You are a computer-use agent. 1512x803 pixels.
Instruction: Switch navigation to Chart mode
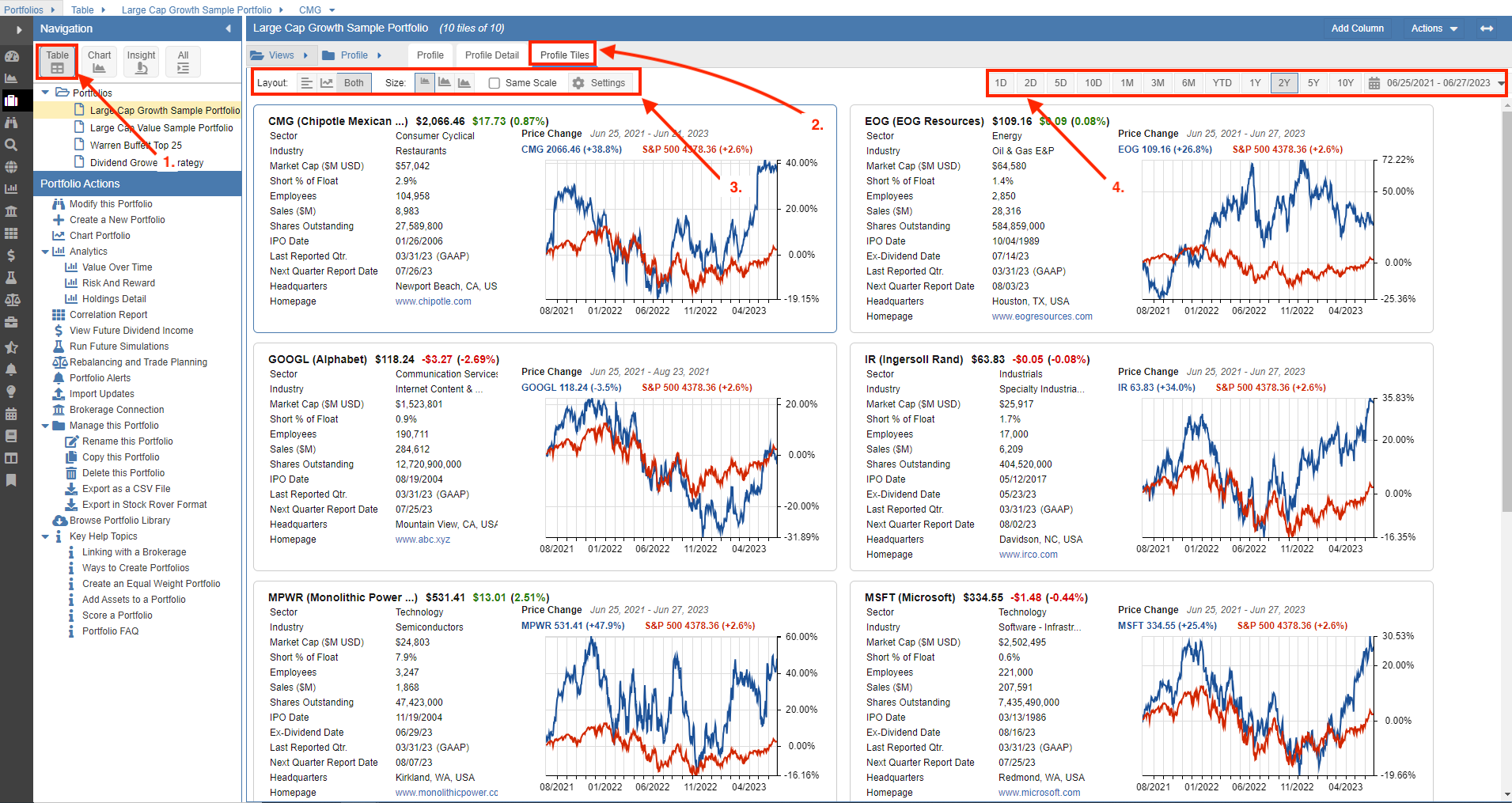(99, 62)
